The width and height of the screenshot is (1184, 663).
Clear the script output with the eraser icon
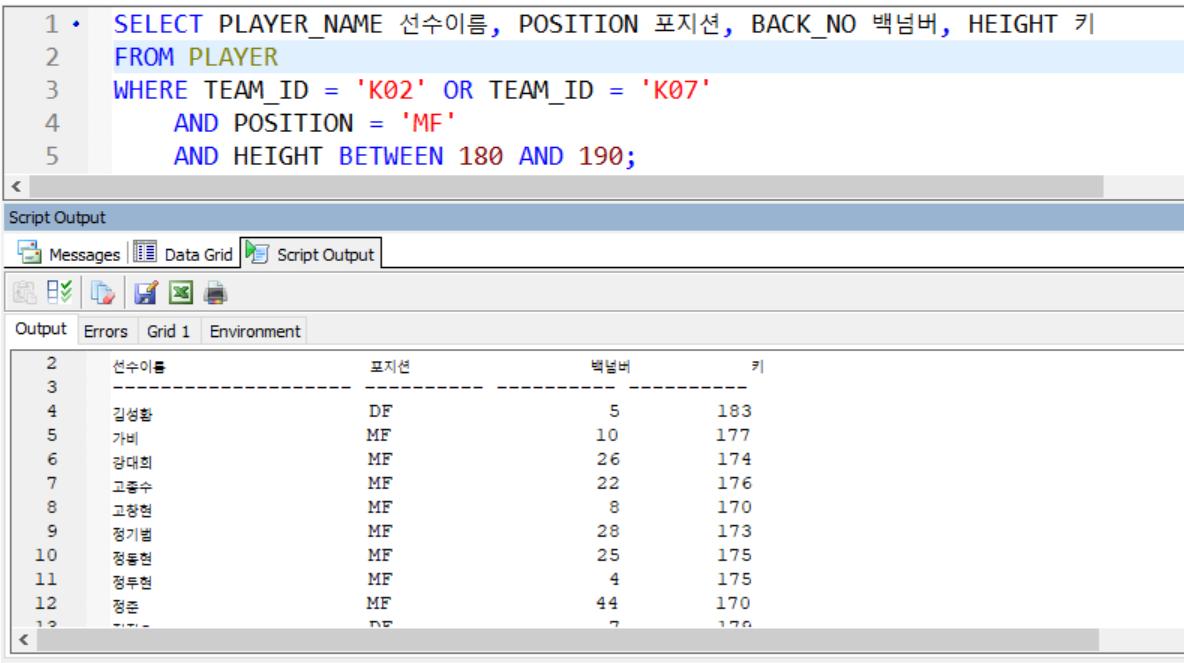coord(102,292)
